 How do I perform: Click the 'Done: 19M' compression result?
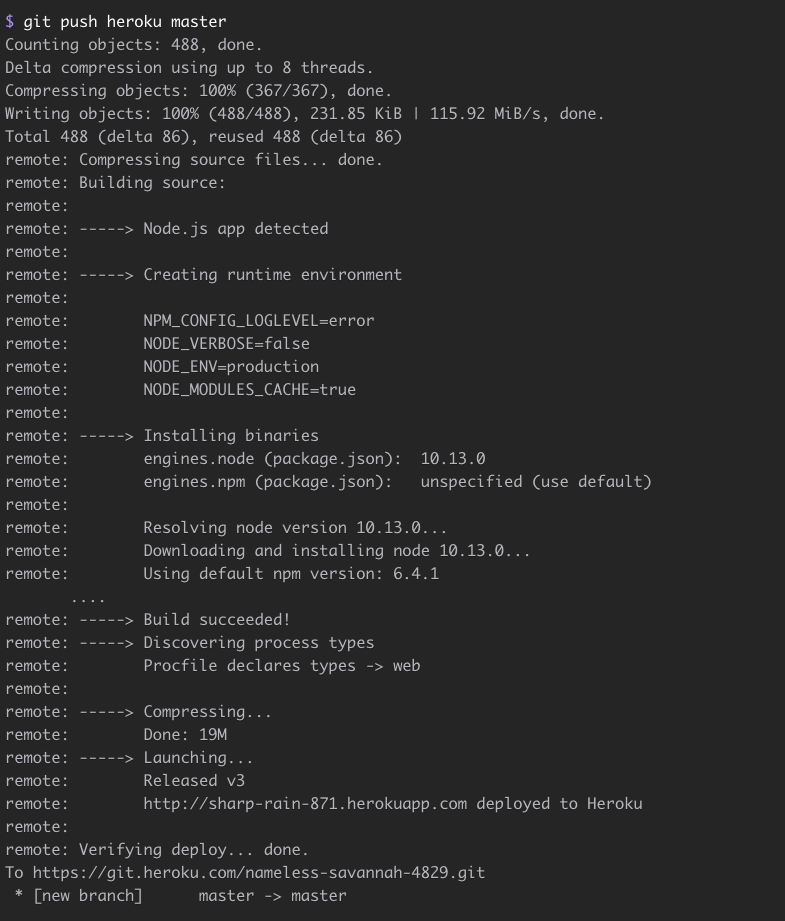tap(189, 735)
